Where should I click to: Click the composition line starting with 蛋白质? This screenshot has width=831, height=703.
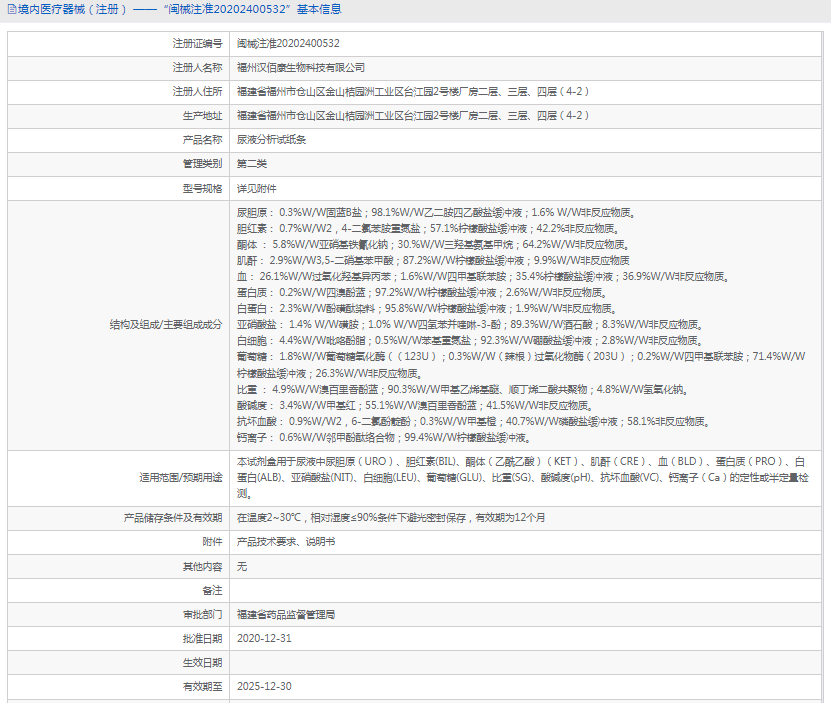click(x=422, y=292)
